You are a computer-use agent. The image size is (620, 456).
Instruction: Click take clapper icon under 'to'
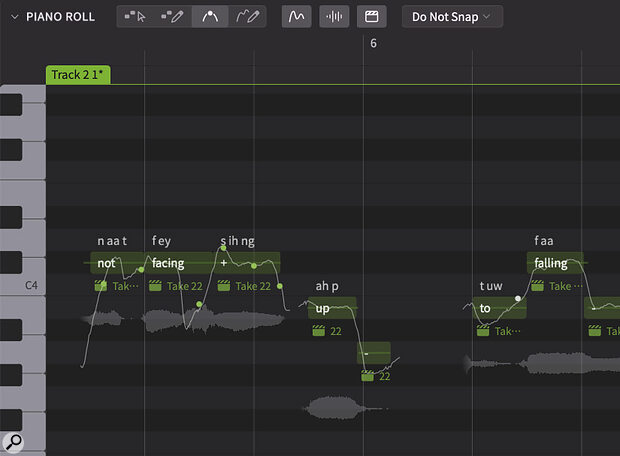483,331
